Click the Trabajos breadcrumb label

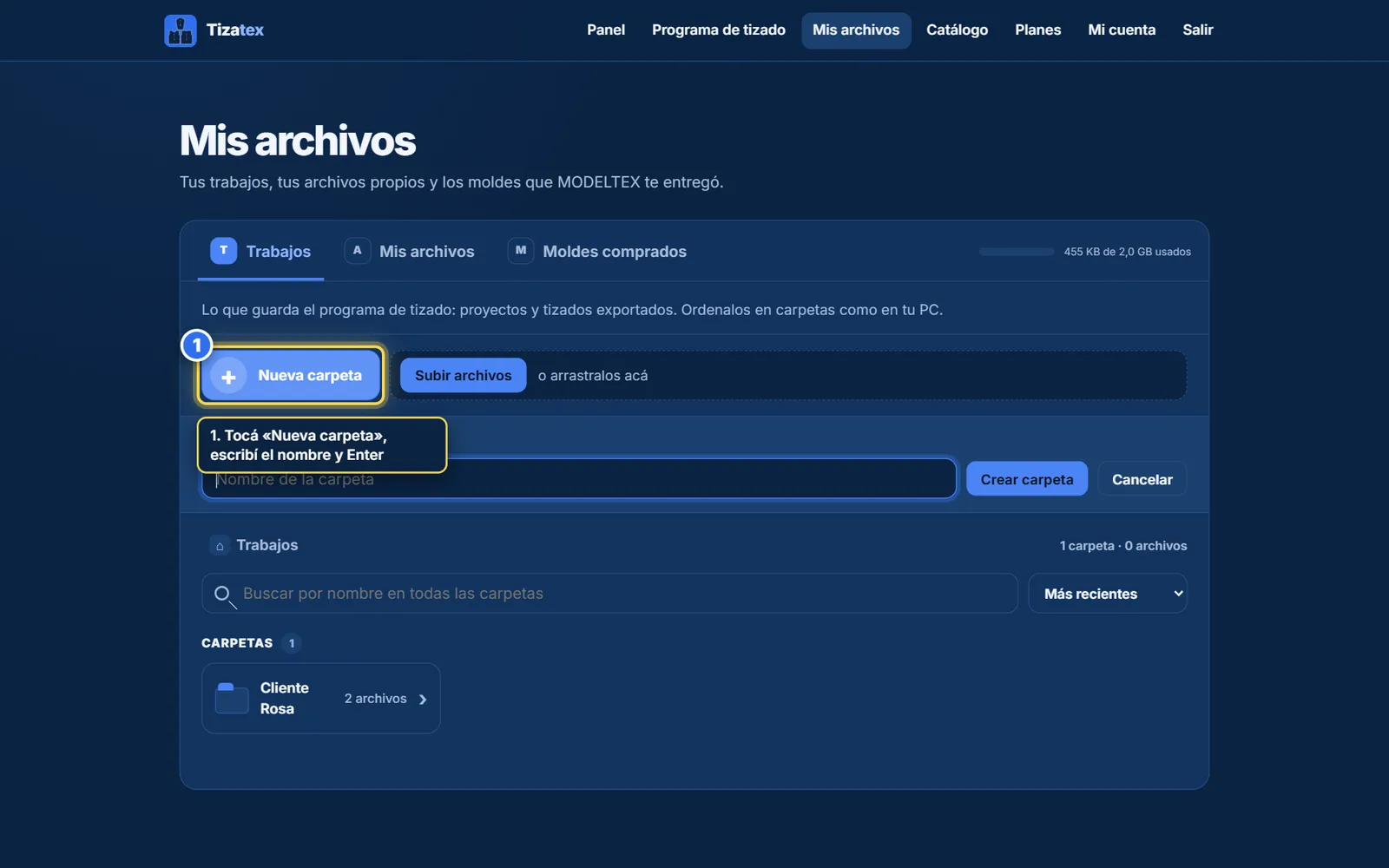point(267,545)
